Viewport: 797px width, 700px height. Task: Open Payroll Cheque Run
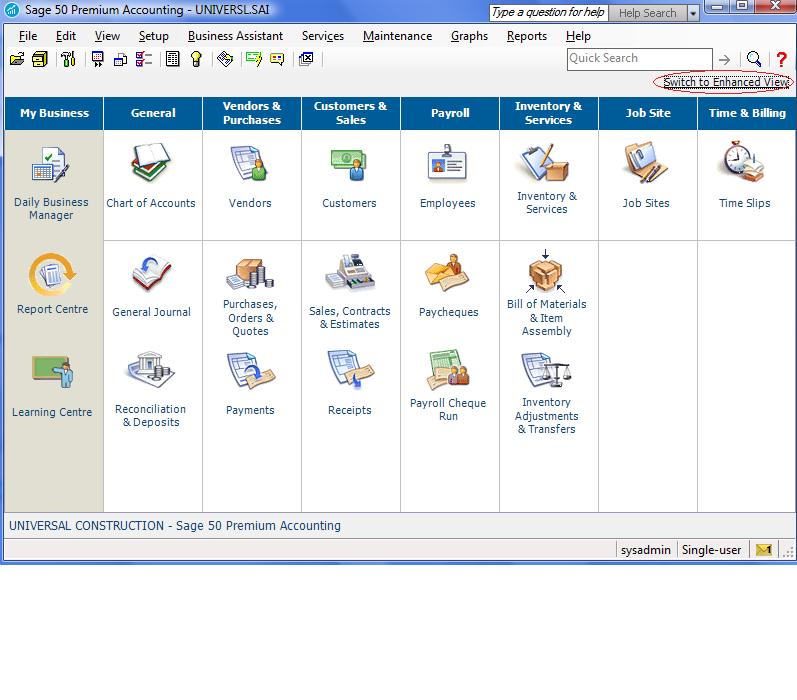click(448, 386)
